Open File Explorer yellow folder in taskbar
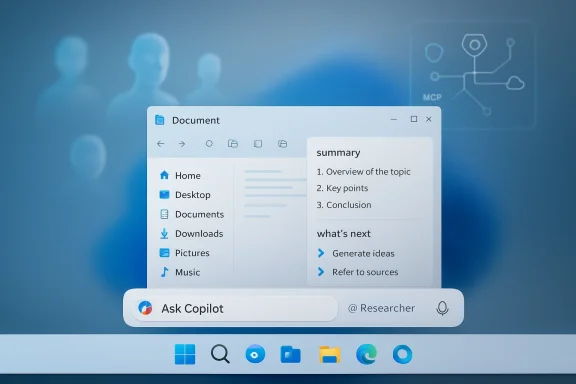Image resolution: width=576 pixels, height=384 pixels. (x=330, y=355)
